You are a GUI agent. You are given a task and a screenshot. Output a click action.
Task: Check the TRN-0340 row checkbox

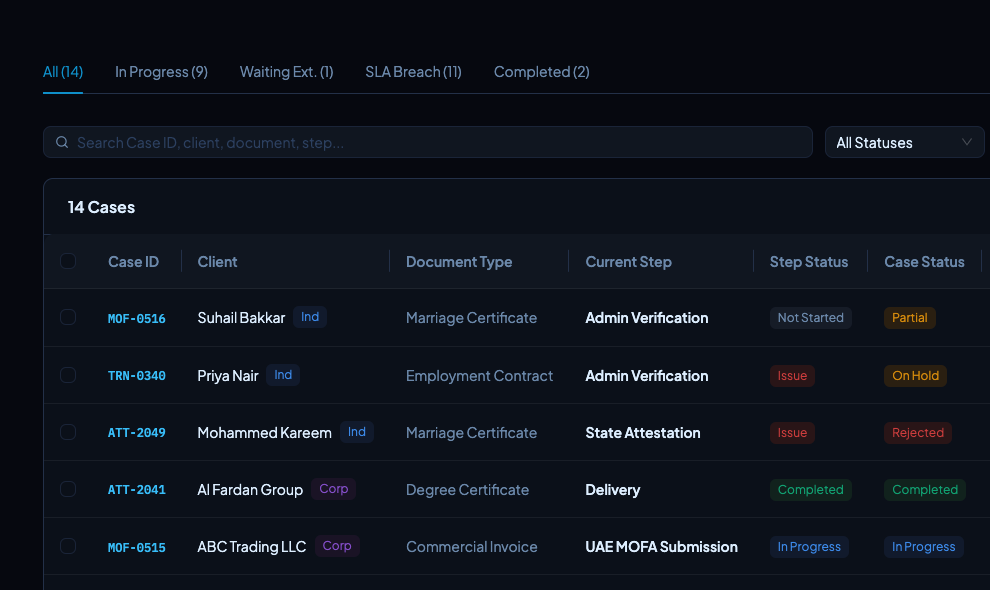[x=68, y=375]
